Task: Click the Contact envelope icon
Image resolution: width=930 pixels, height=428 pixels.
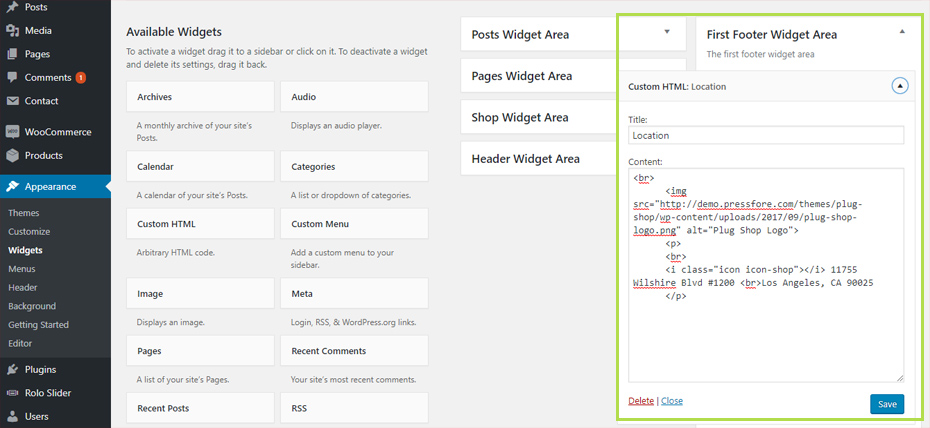Action: point(12,101)
